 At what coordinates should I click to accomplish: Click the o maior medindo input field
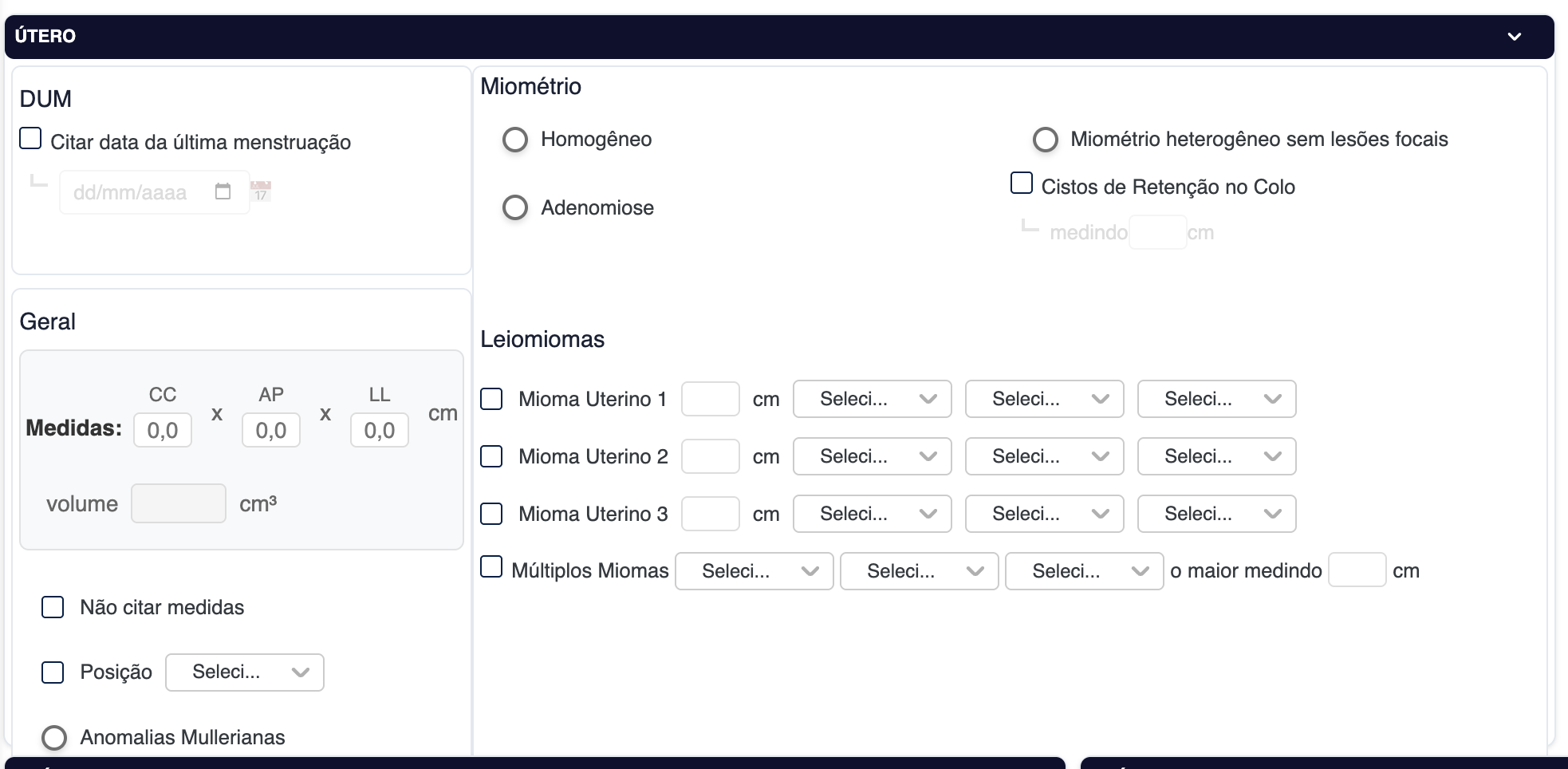coord(1357,571)
